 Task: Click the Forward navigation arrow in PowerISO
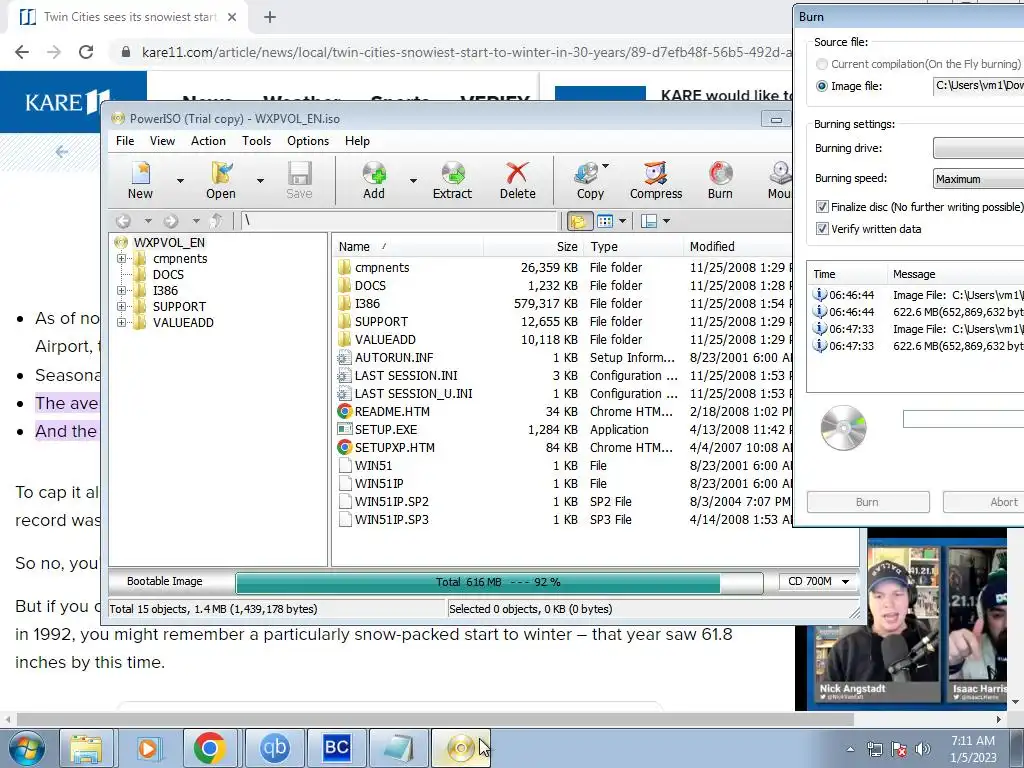tap(171, 221)
